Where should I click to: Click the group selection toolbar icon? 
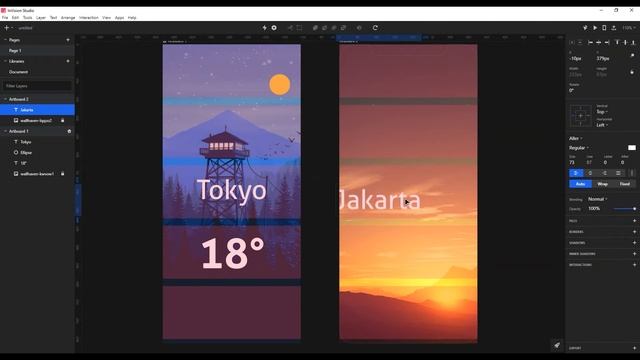coord(299,28)
